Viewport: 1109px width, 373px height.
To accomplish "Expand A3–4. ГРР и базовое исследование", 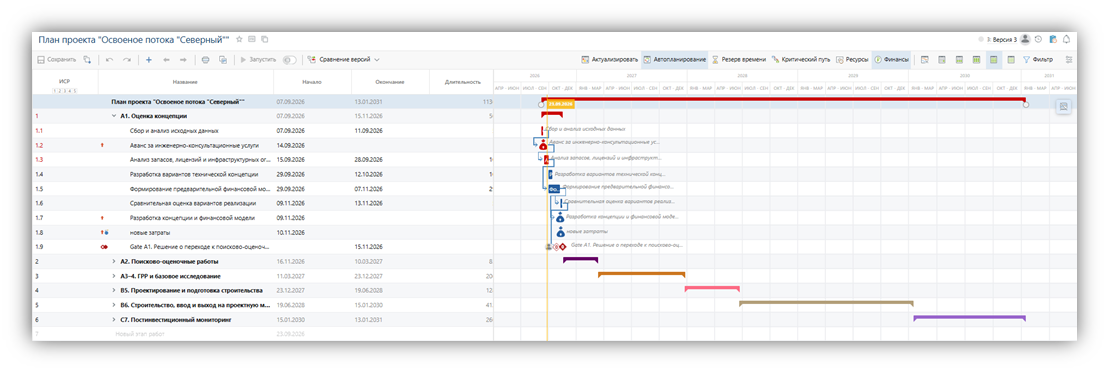I will pos(113,276).
